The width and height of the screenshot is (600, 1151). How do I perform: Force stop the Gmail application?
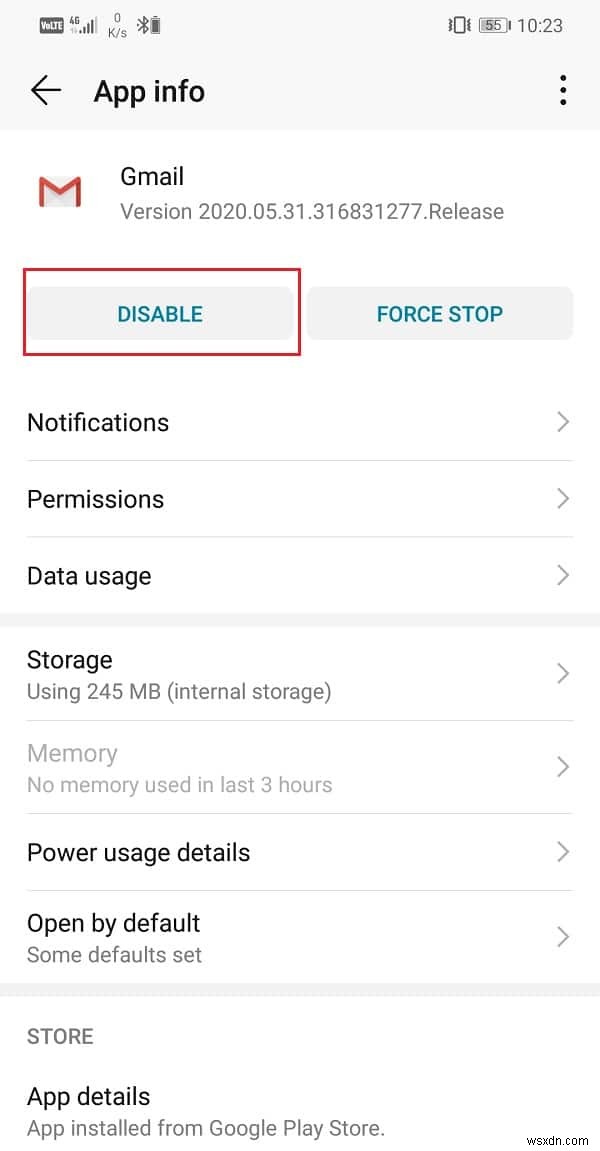coord(440,313)
